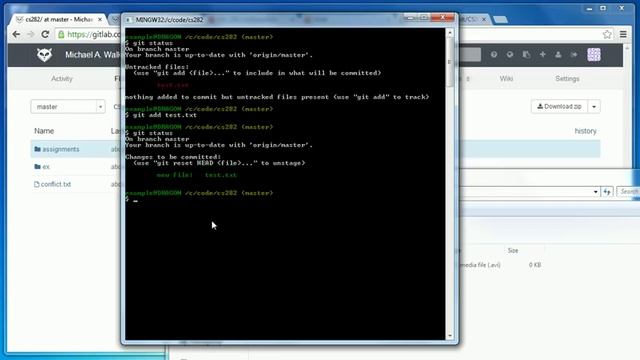This screenshot has width=640, height=360.
Task: Click terminal scrollbar up arrow
Action: tap(450, 33)
